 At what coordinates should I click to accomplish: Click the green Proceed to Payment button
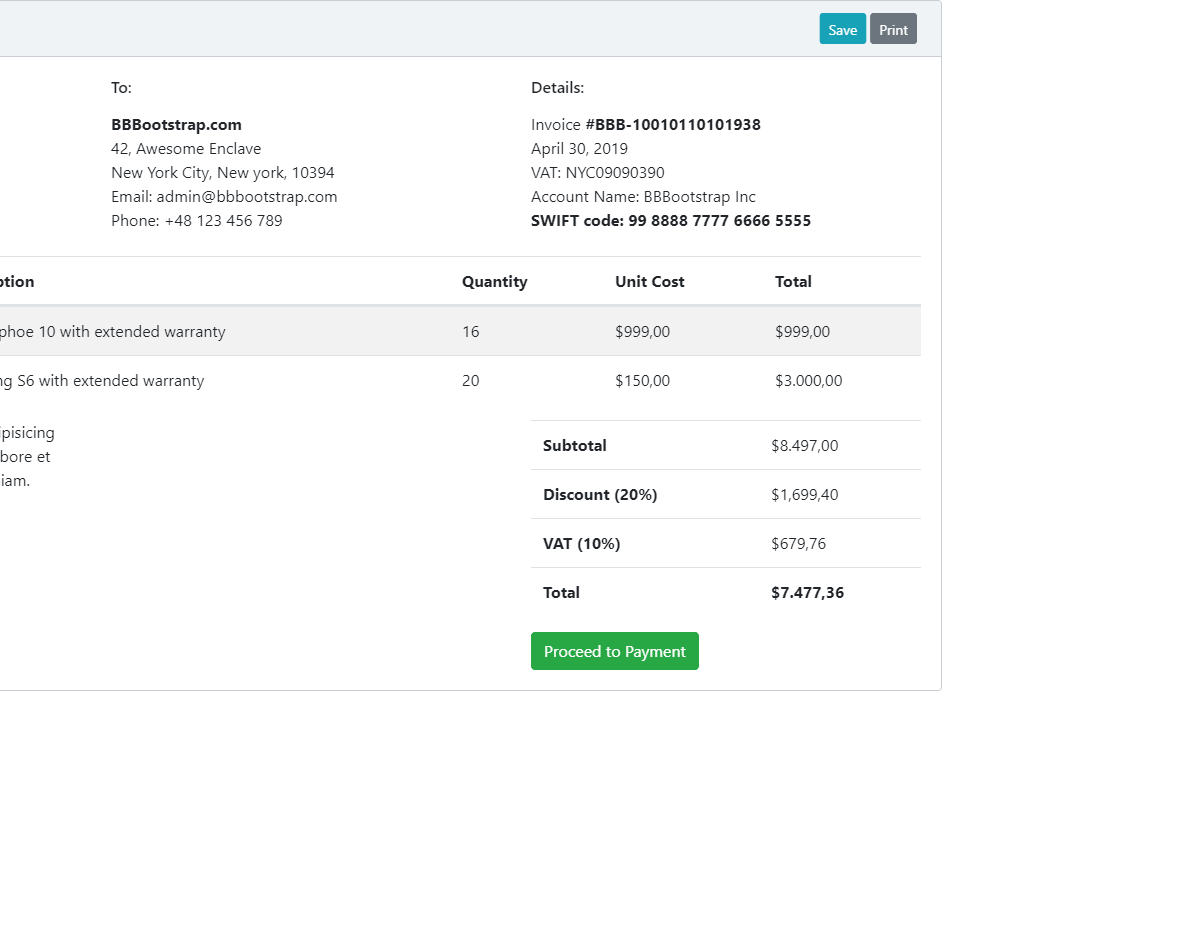(x=615, y=651)
